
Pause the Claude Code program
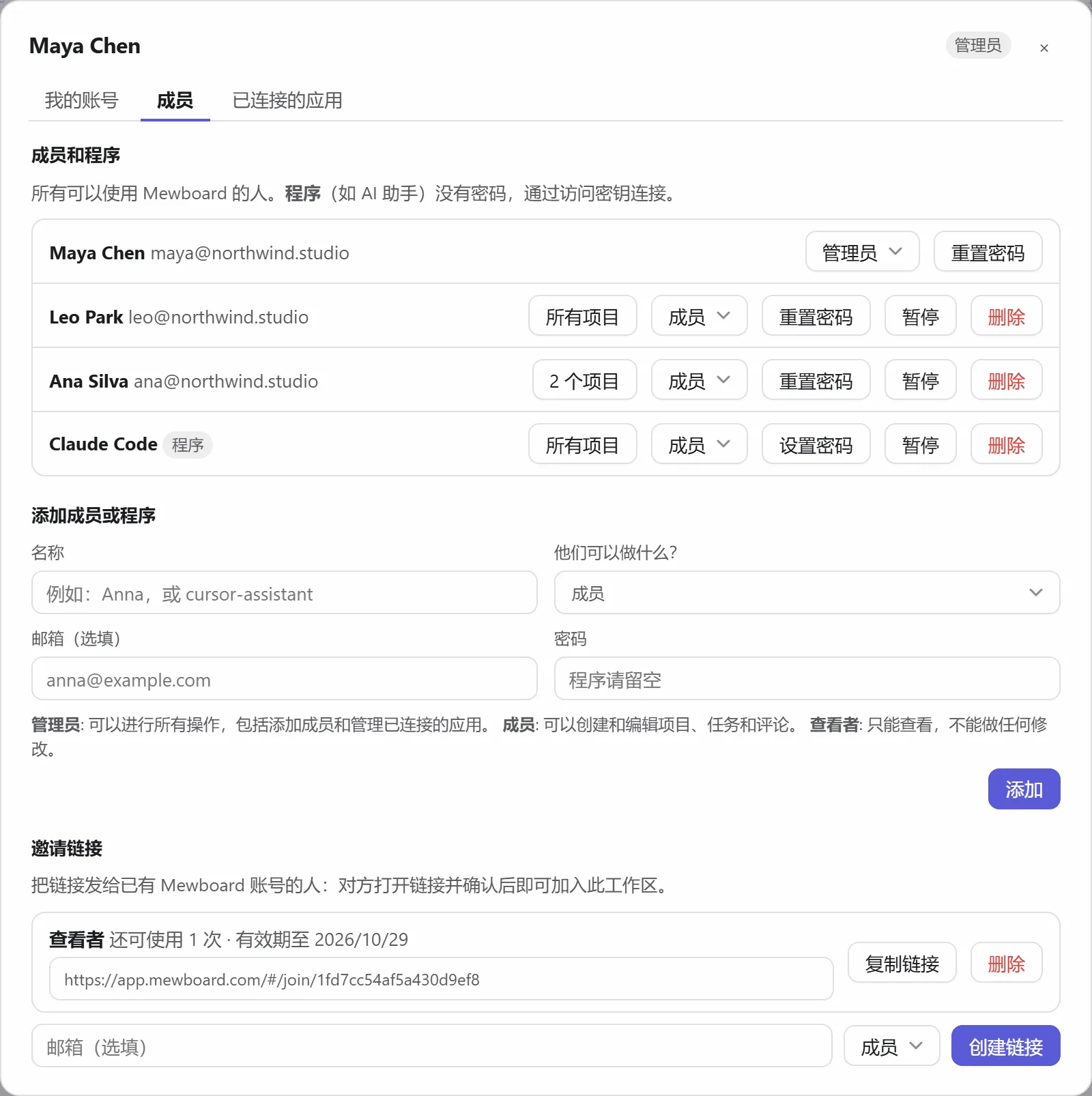pyautogui.click(x=920, y=444)
